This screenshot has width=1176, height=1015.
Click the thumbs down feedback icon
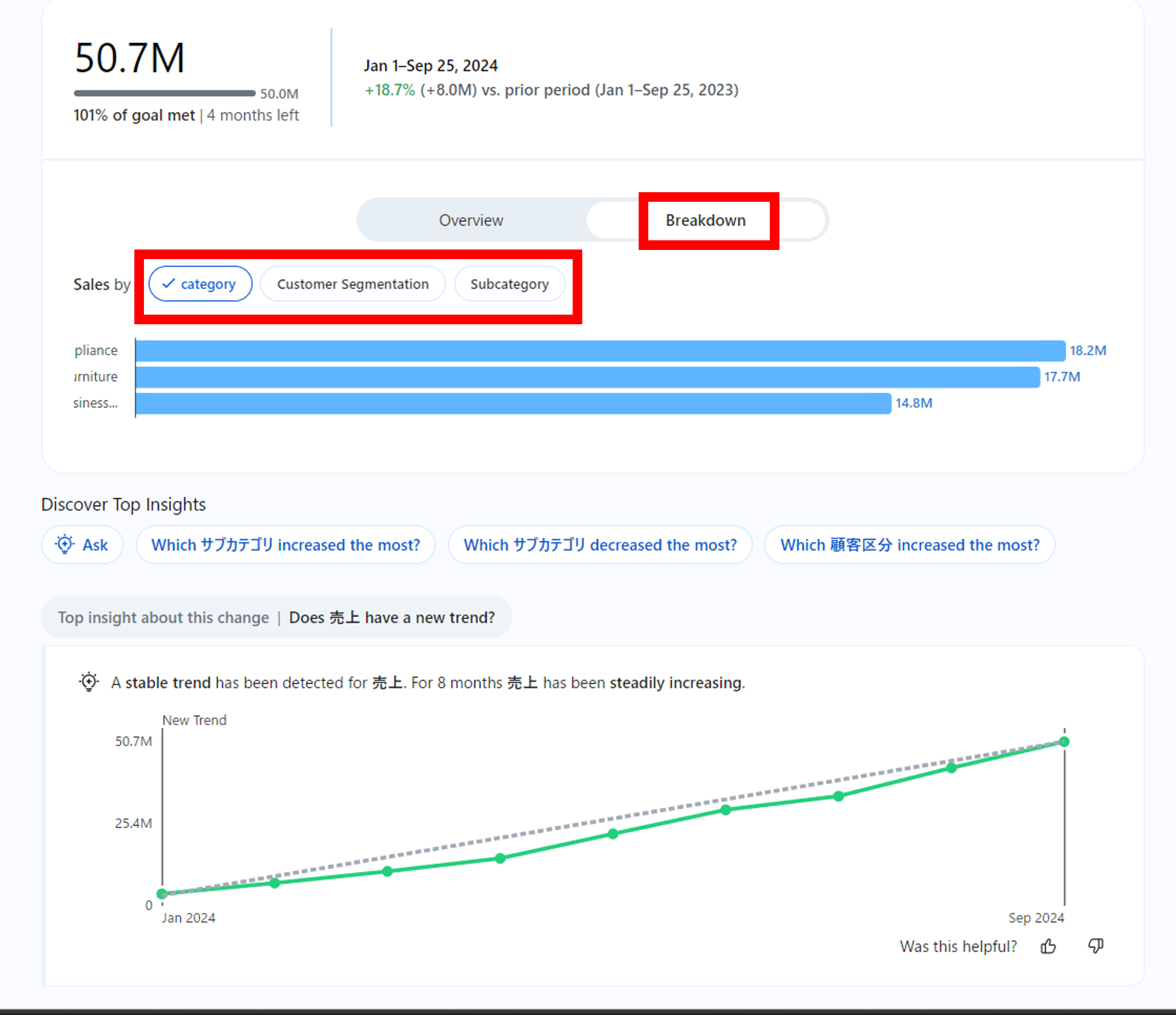pyautogui.click(x=1095, y=946)
